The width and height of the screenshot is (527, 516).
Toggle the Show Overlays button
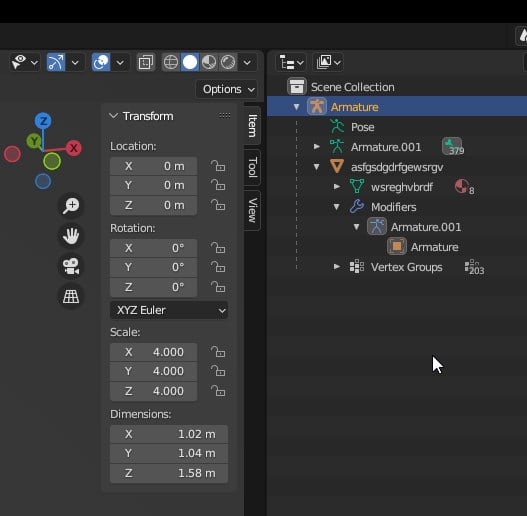click(x=101, y=62)
